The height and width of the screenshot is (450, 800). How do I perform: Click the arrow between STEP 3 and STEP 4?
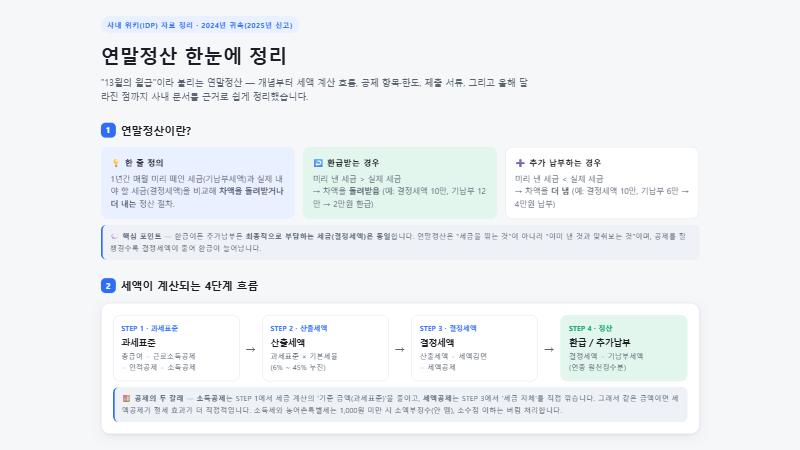pyautogui.click(x=549, y=349)
